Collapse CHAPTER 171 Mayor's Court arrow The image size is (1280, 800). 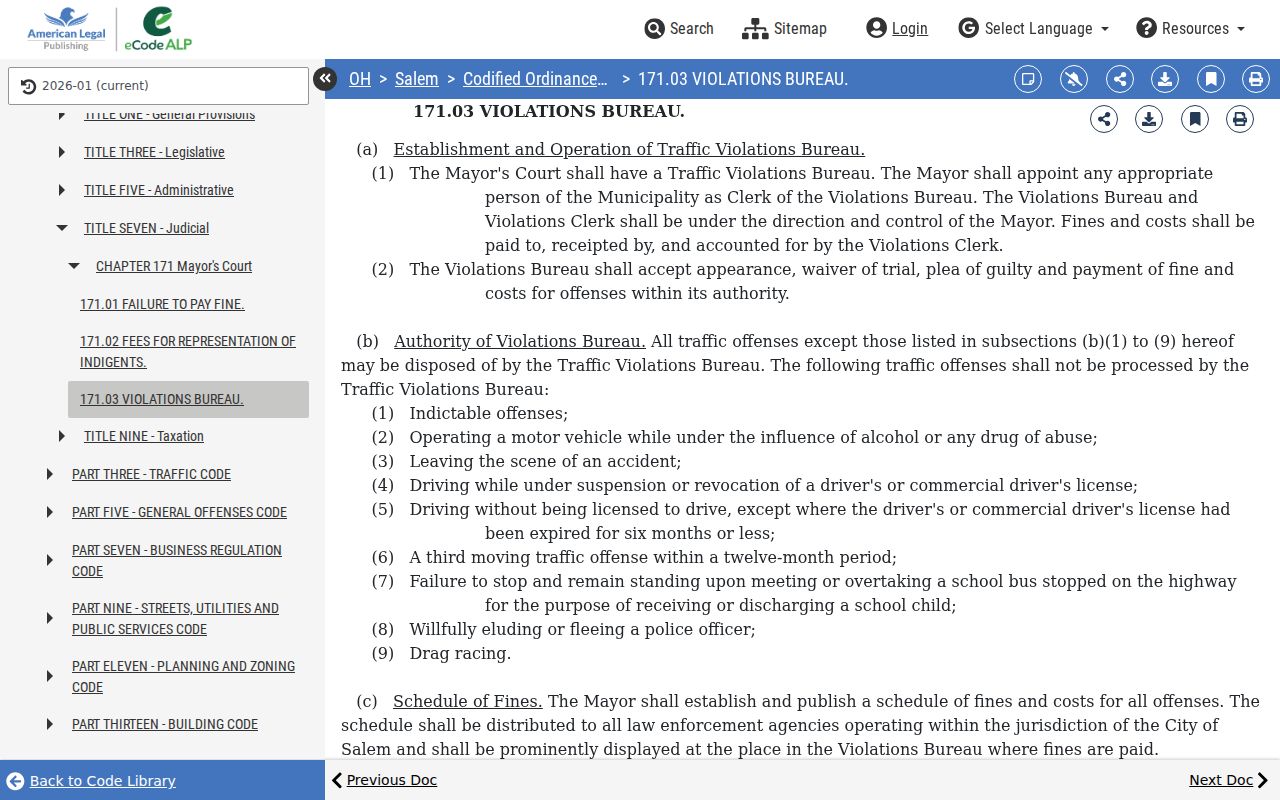[x=74, y=266]
